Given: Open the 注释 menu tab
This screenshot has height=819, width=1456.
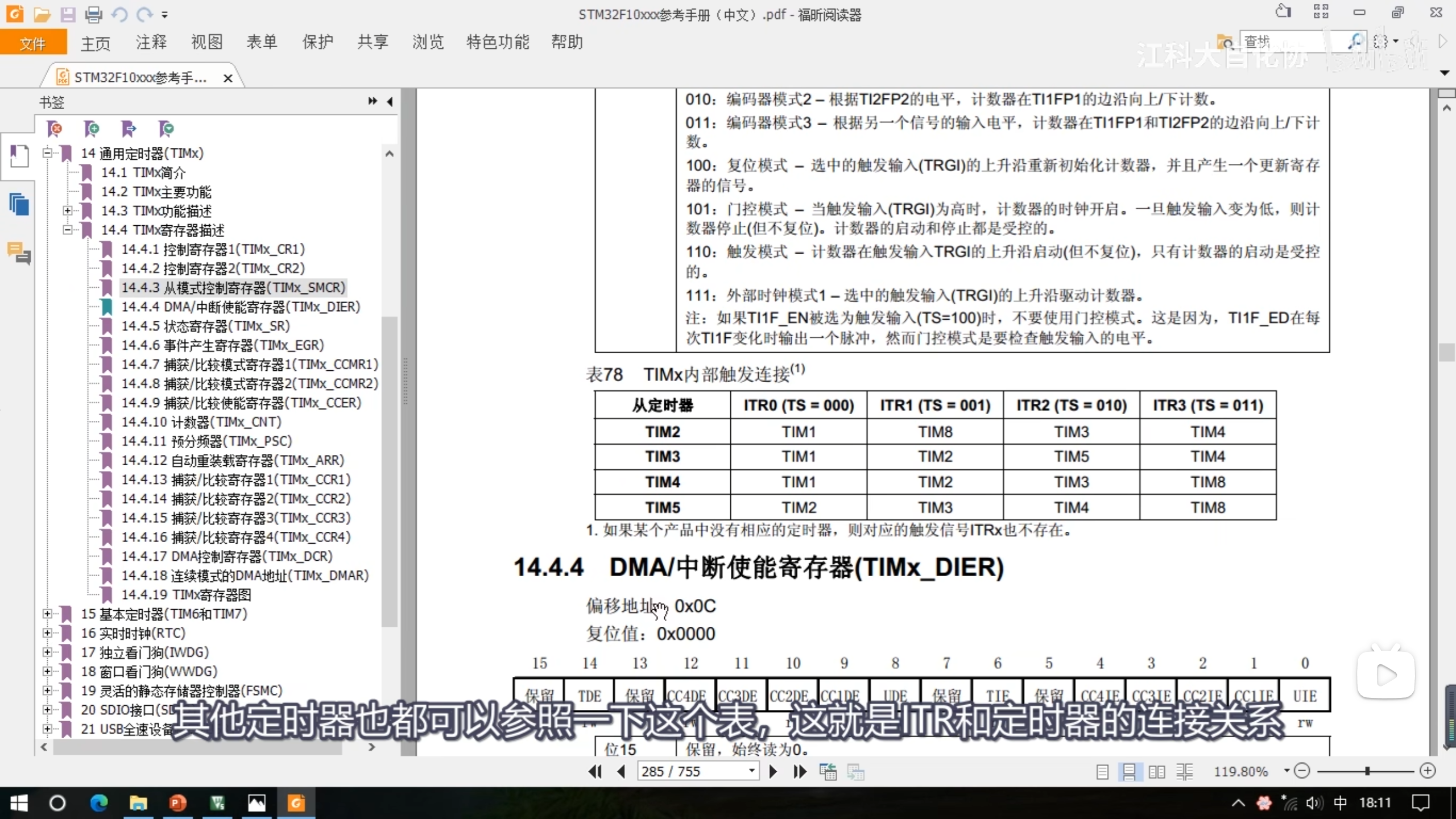Looking at the screenshot, I should [151, 42].
